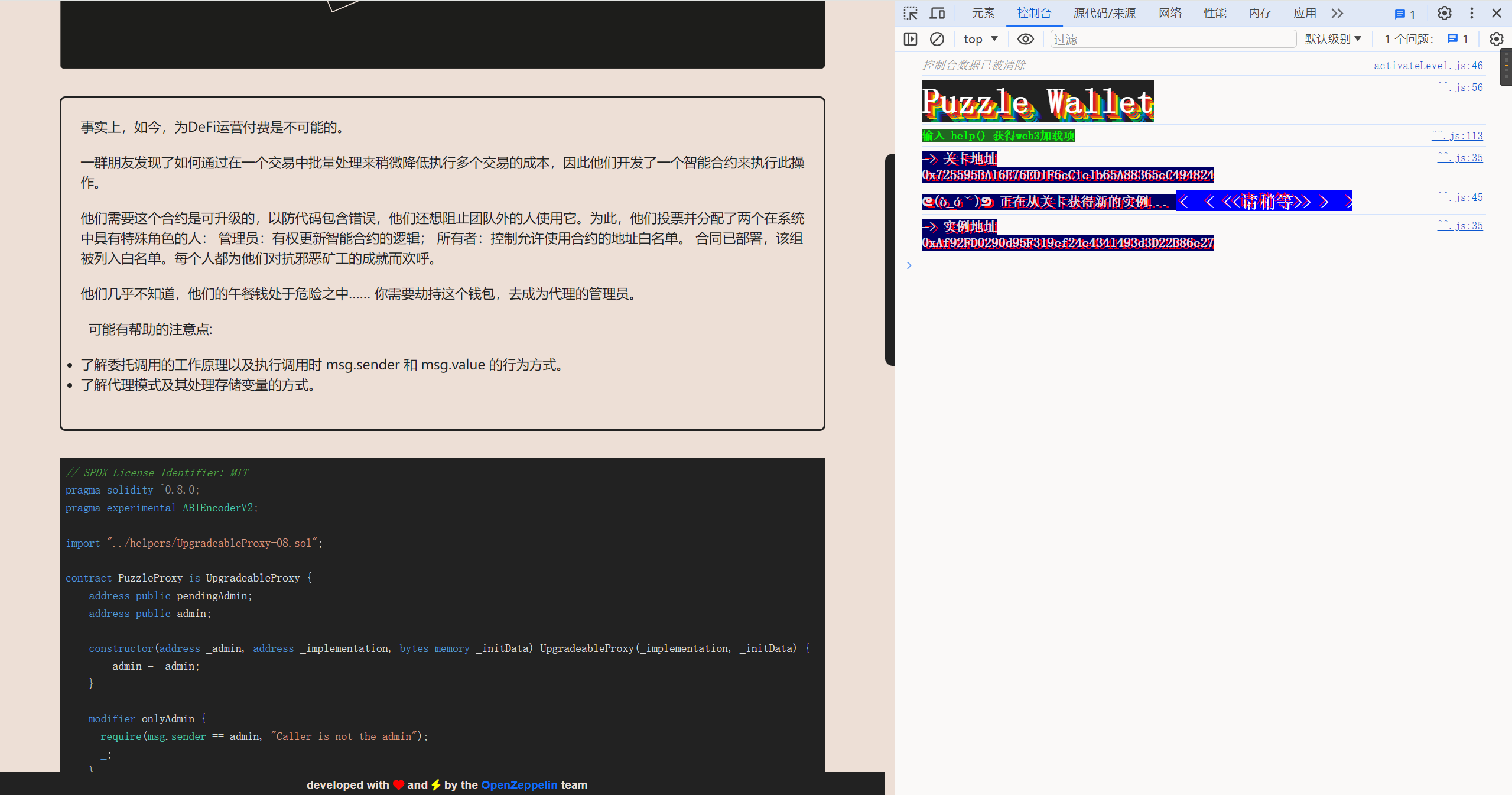Toggle the console sidebar panel icon
This screenshot has width=1512, height=795.
tap(911, 39)
